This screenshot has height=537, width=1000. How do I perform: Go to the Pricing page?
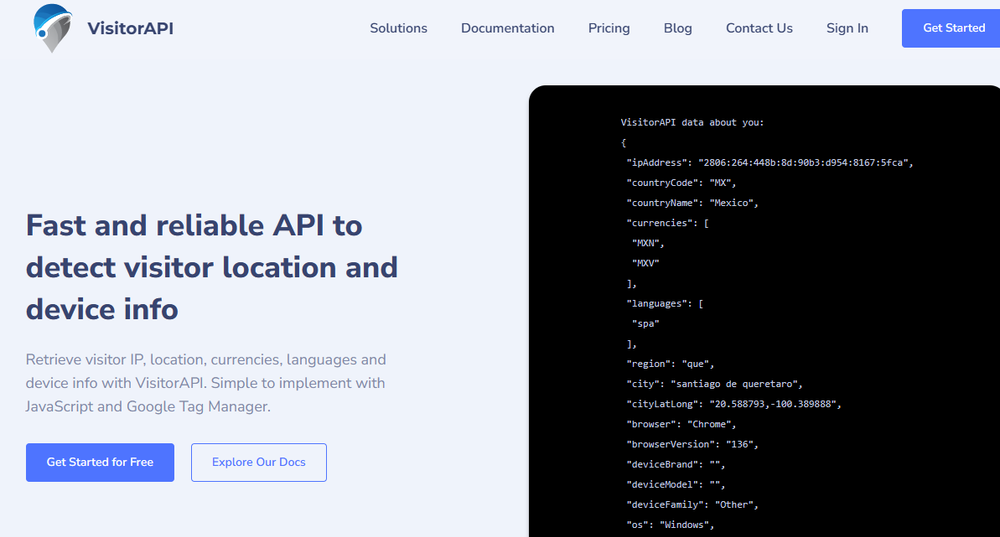tap(609, 29)
